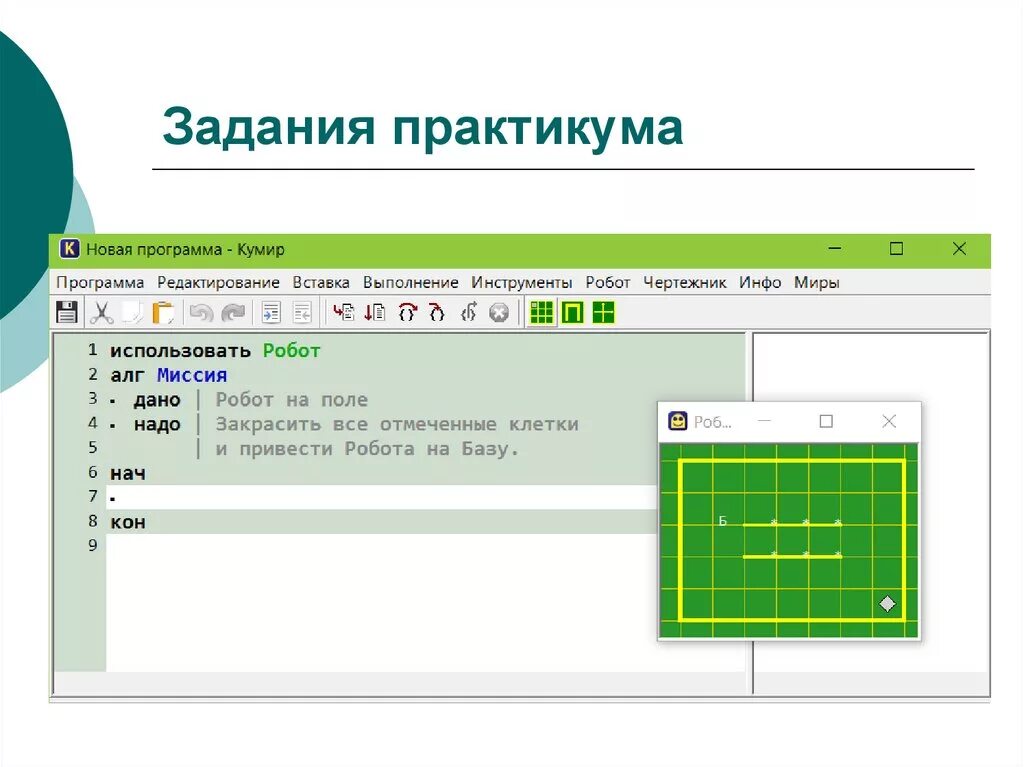Open the Вставка menu
The width and height of the screenshot is (1024, 767).
pos(321,283)
